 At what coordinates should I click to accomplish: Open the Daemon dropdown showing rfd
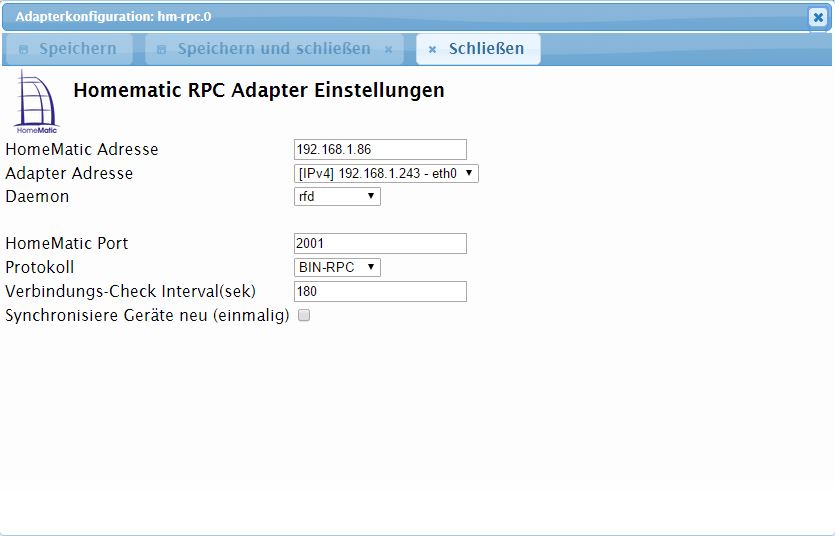click(337, 196)
